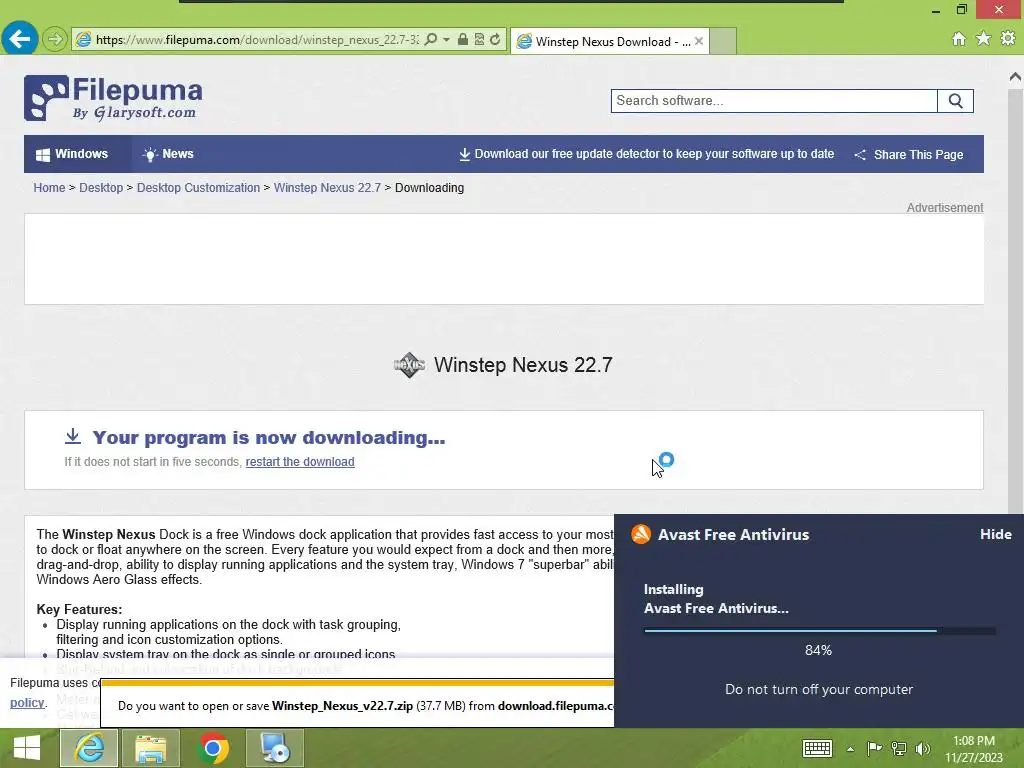Go back with the browser back arrow

click(19, 39)
